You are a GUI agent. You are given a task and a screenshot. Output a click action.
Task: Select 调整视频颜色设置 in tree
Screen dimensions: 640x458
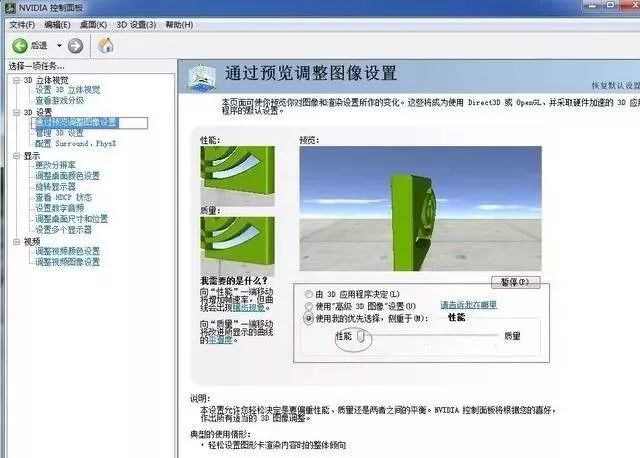pos(68,251)
